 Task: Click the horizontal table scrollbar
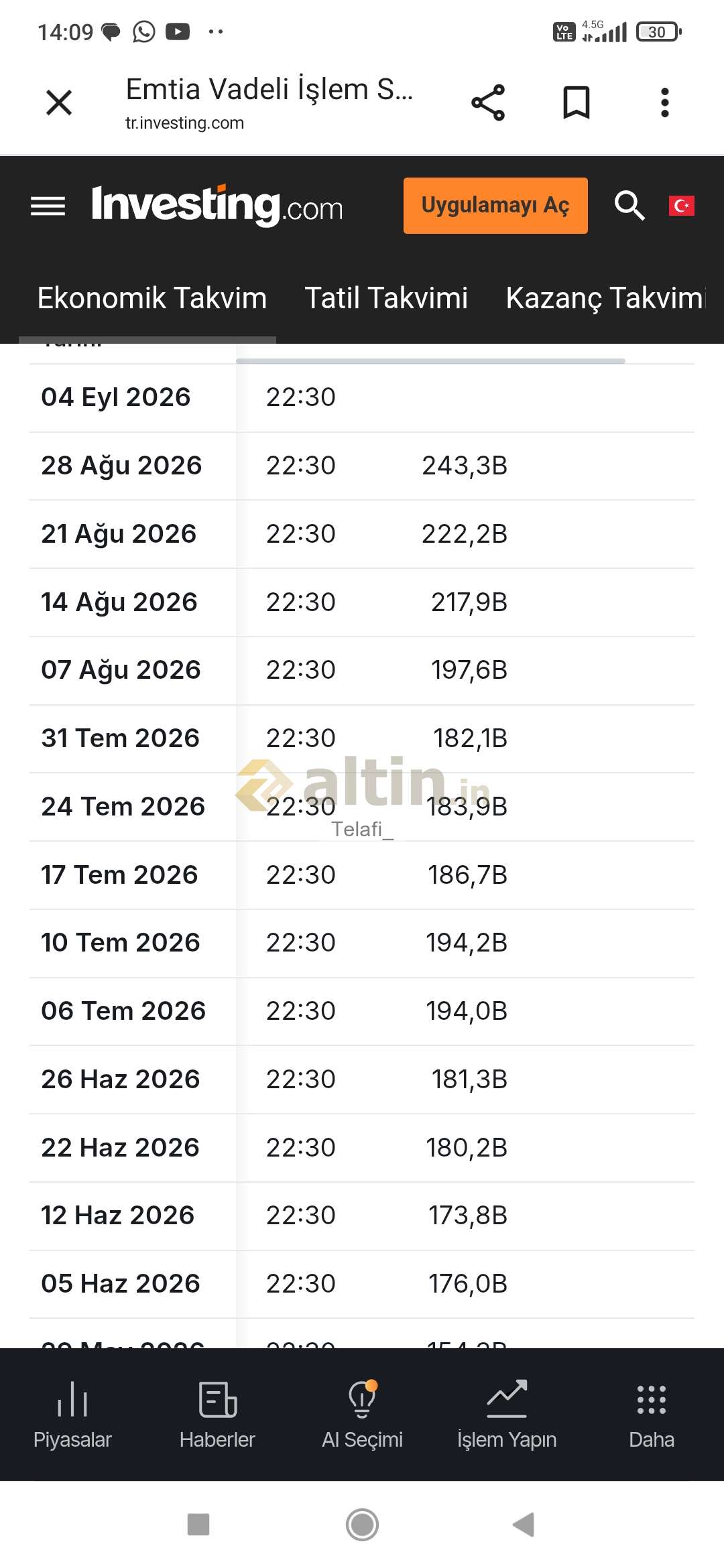[x=430, y=361]
